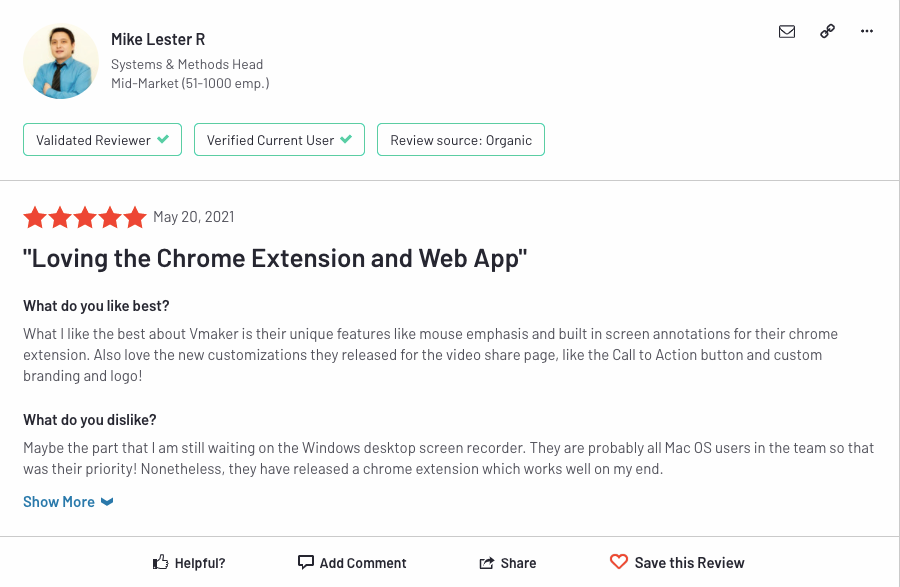
Task: Click the Add Comment speech bubble icon
Action: (305, 562)
